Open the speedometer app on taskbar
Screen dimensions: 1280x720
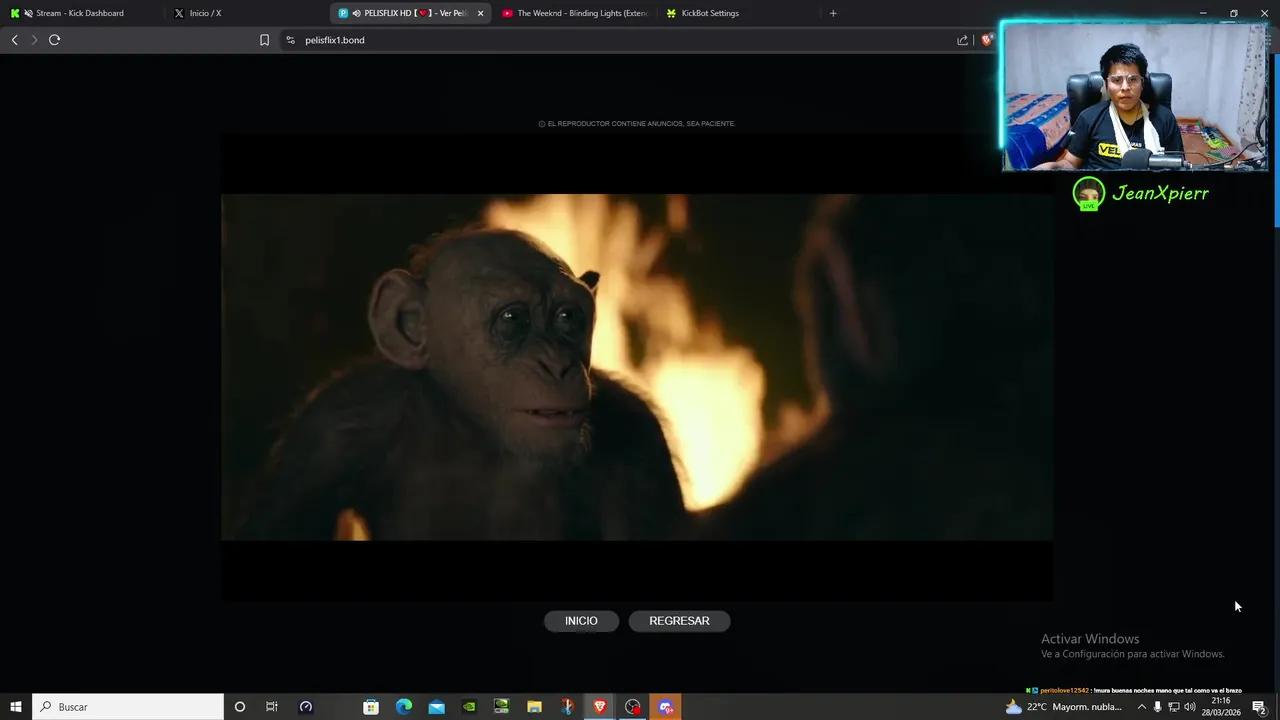point(306,707)
